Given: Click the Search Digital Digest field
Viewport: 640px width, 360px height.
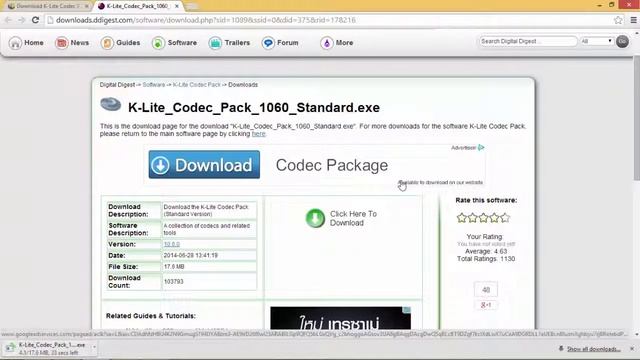Looking at the screenshot, I should point(528,41).
